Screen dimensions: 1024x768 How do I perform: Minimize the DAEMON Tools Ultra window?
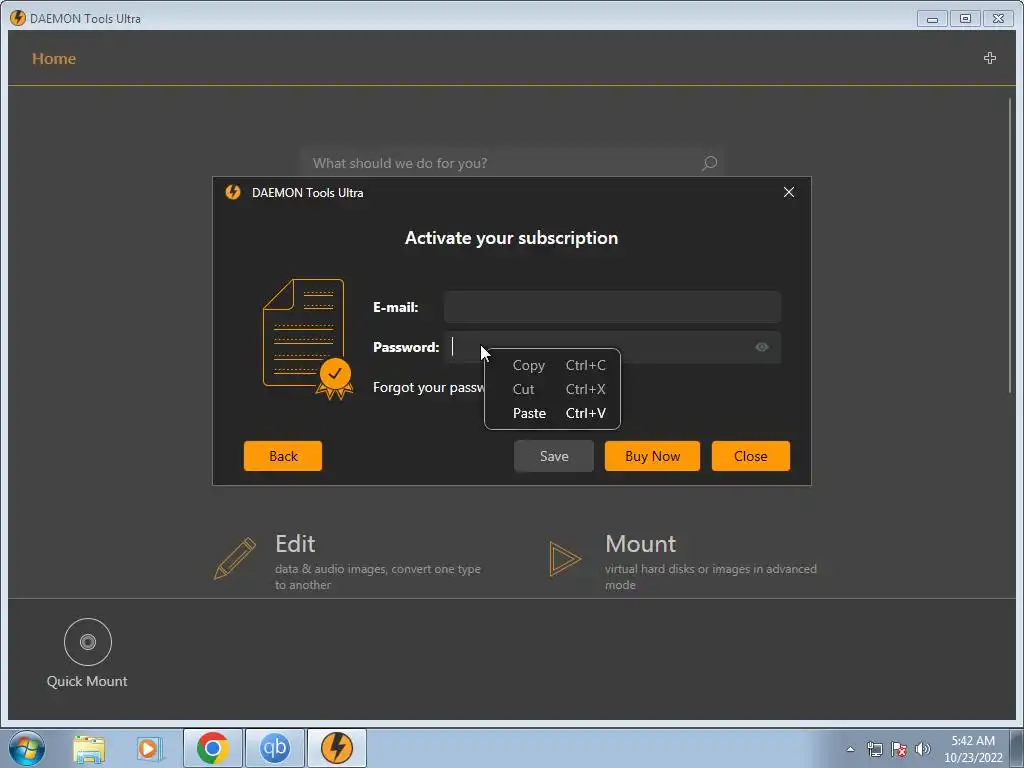coord(932,19)
